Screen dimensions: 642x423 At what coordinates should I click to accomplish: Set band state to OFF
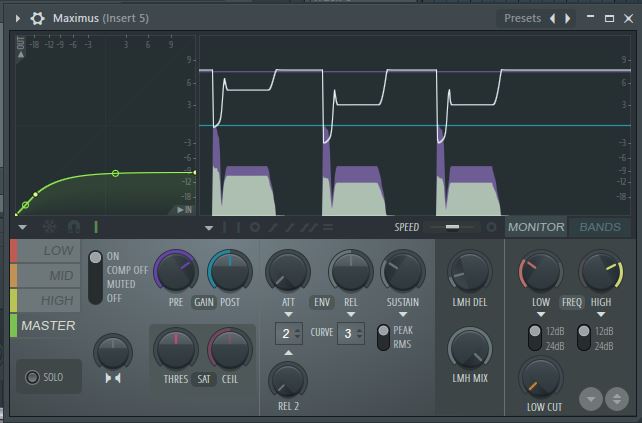[x=114, y=298]
